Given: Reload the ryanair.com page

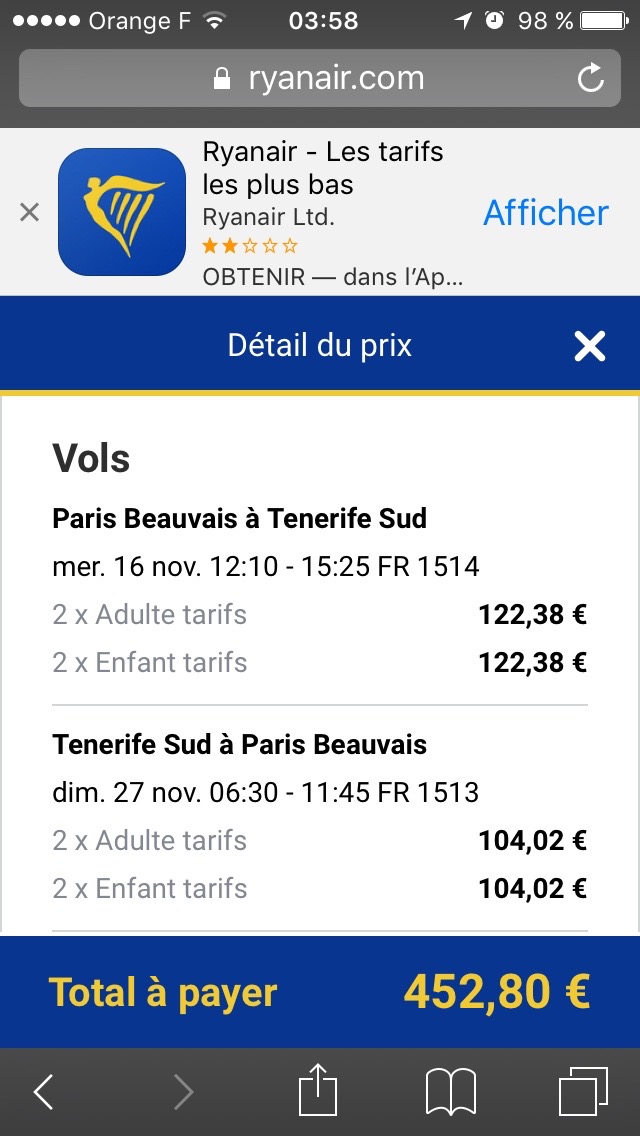Looking at the screenshot, I should 591,78.
